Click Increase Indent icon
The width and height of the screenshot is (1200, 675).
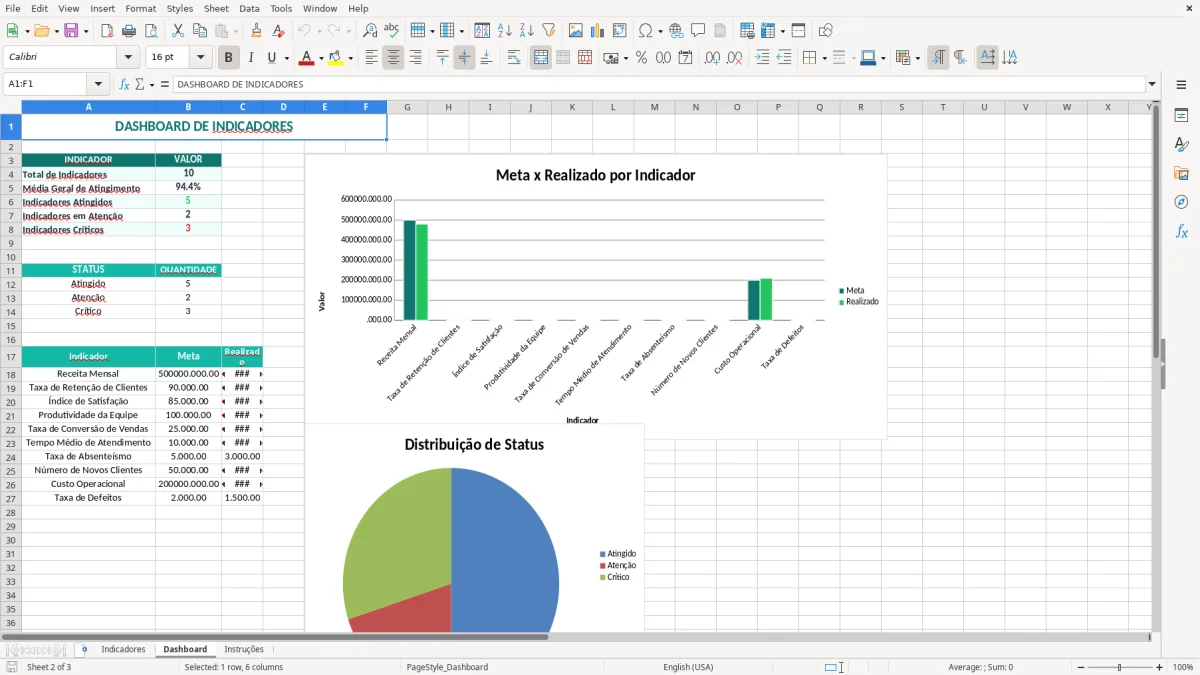click(x=762, y=58)
